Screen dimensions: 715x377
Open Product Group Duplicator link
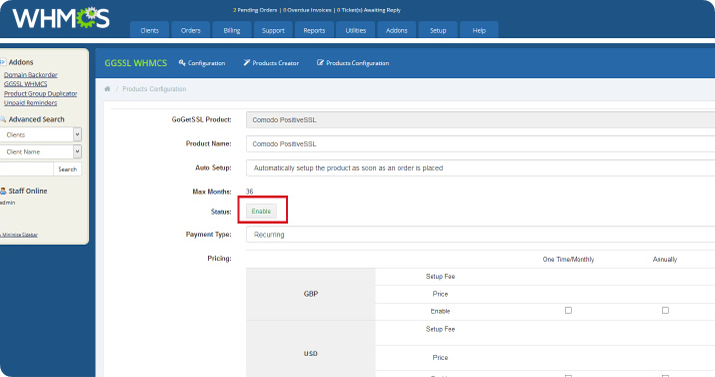[x=41, y=93]
